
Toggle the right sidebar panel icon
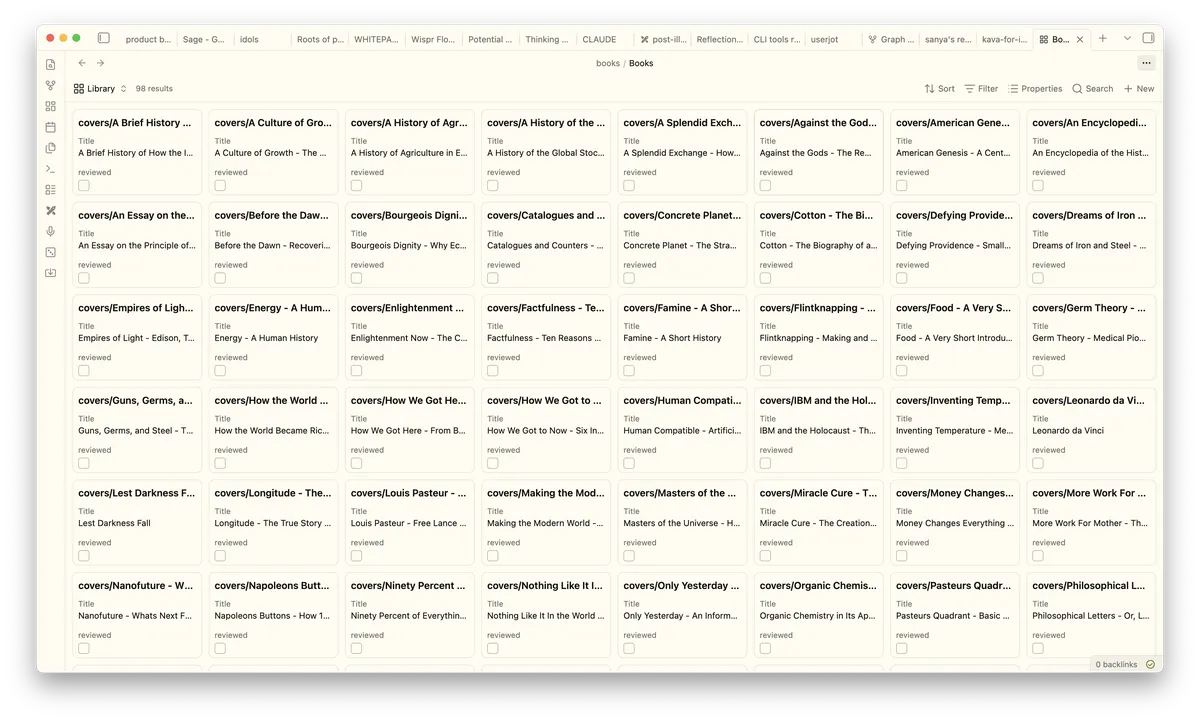click(1148, 38)
